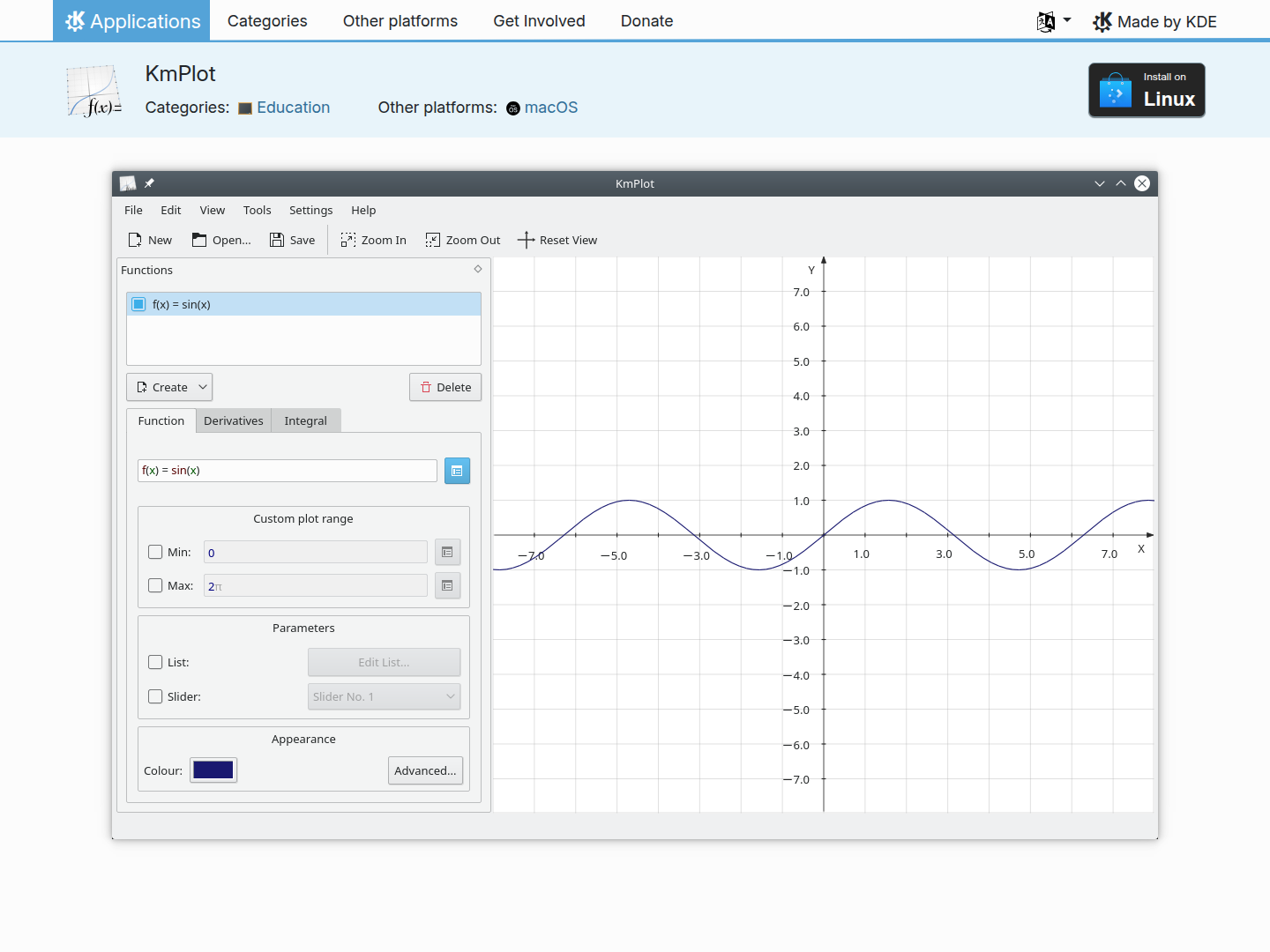Screen dimensions: 1270x952
Task: Switch to the Derivatives tab
Action: [x=234, y=420]
